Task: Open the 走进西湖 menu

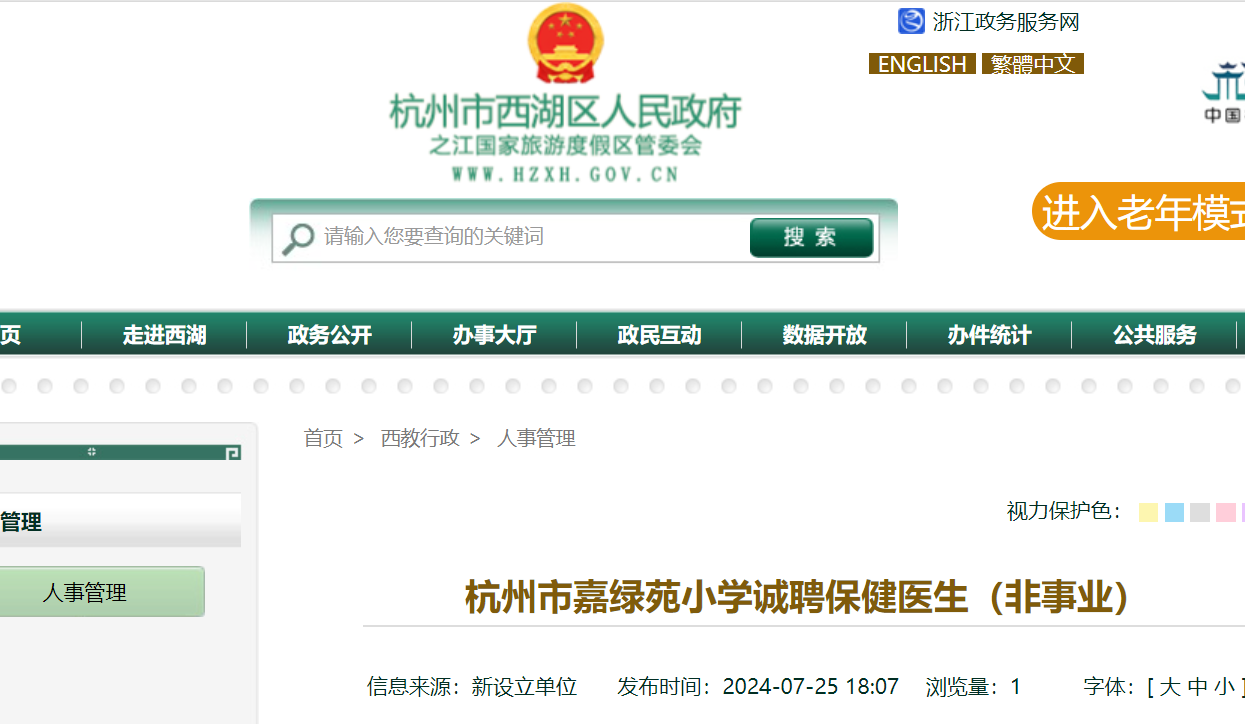Action: pyautogui.click(x=164, y=335)
